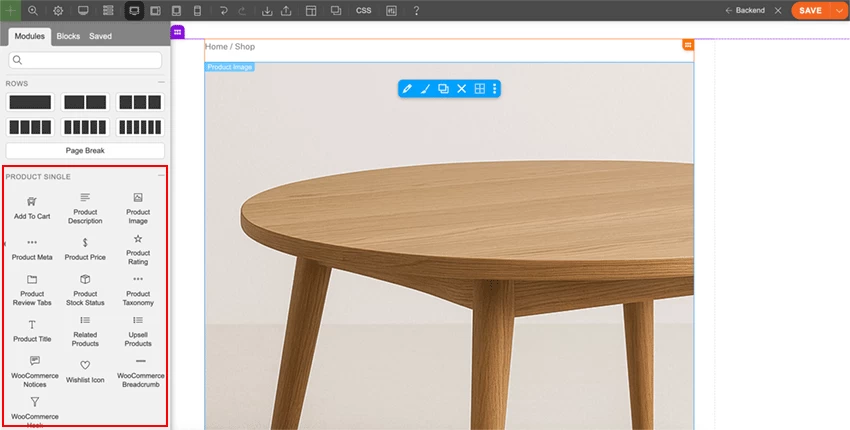Switch to the Modules tab
Image resolution: width=850 pixels, height=430 pixels.
(x=29, y=36)
